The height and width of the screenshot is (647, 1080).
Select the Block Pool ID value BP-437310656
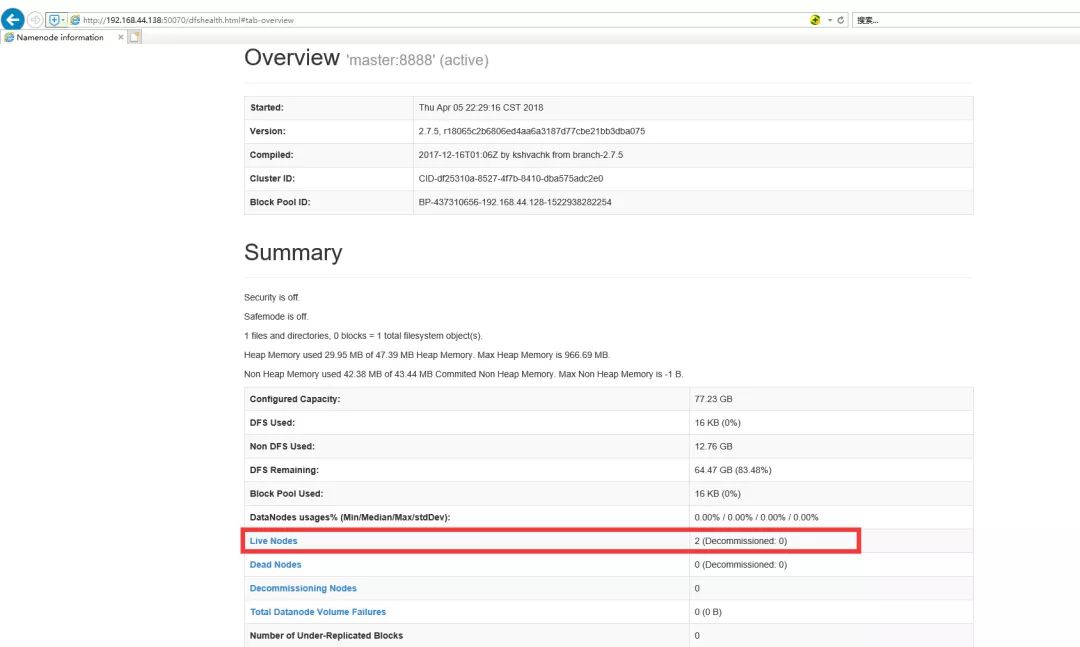(515, 202)
